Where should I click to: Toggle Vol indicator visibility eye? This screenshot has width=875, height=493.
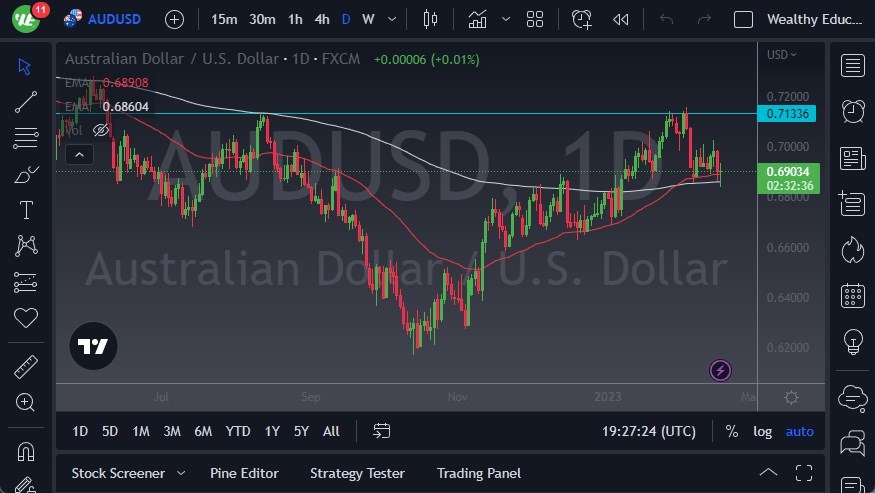pyautogui.click(x=101, y=130)
